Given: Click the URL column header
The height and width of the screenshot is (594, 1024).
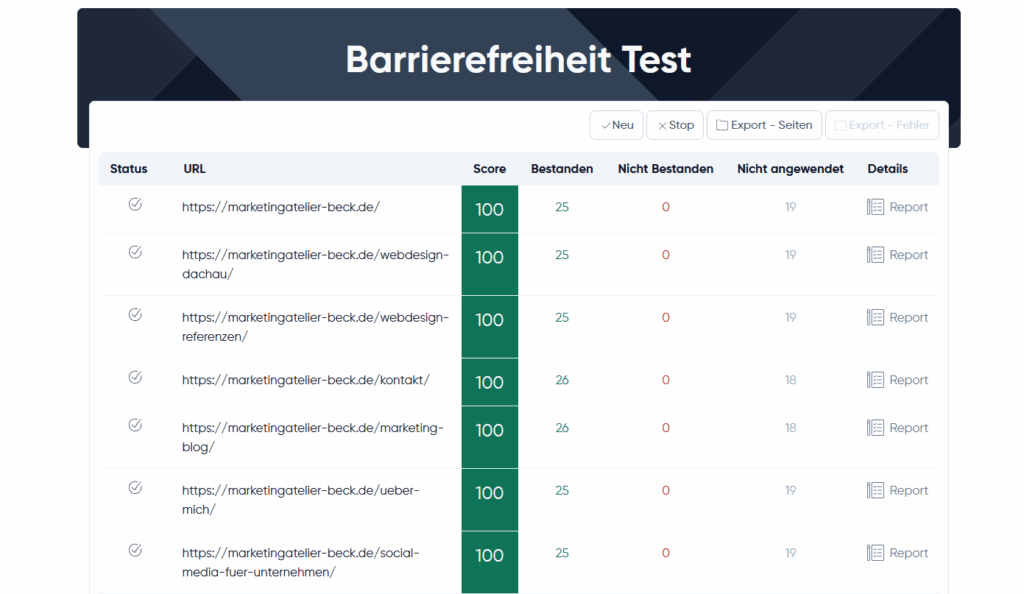Looking at the screenshot, I should [x=195, y=168].
